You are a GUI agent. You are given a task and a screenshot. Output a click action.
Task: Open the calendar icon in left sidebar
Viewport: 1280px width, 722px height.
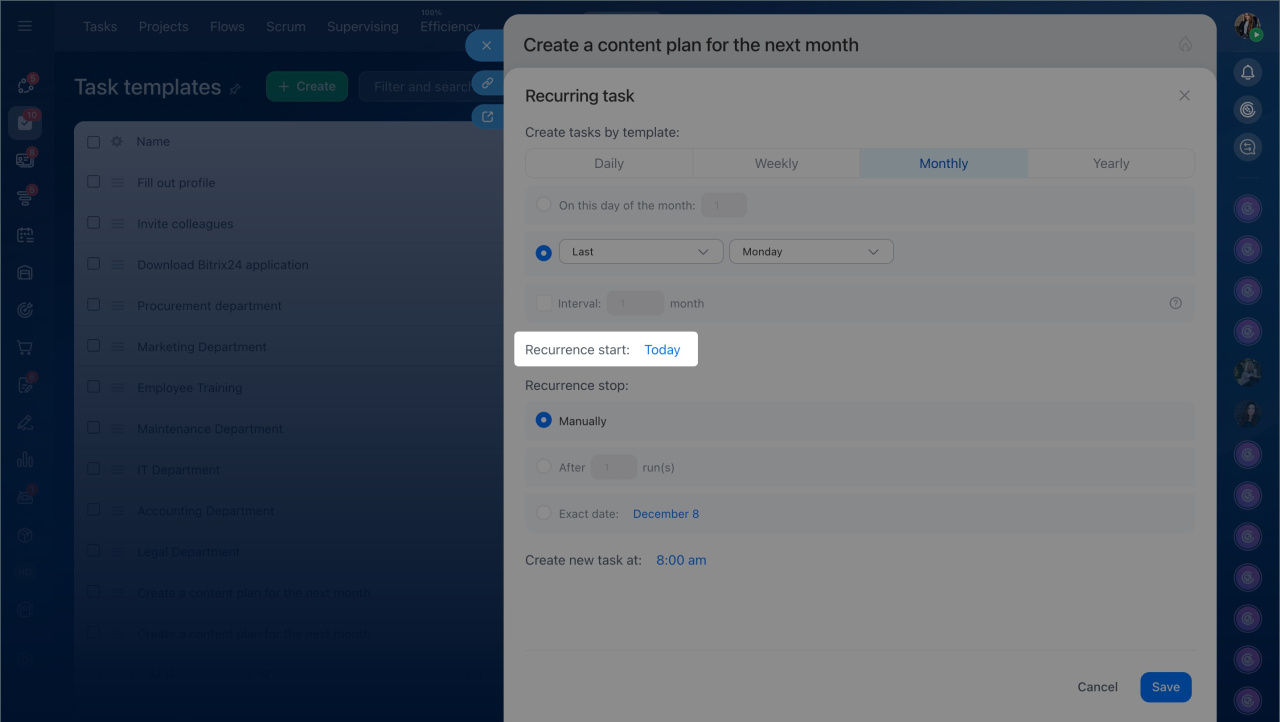click(x=25, y=235)
